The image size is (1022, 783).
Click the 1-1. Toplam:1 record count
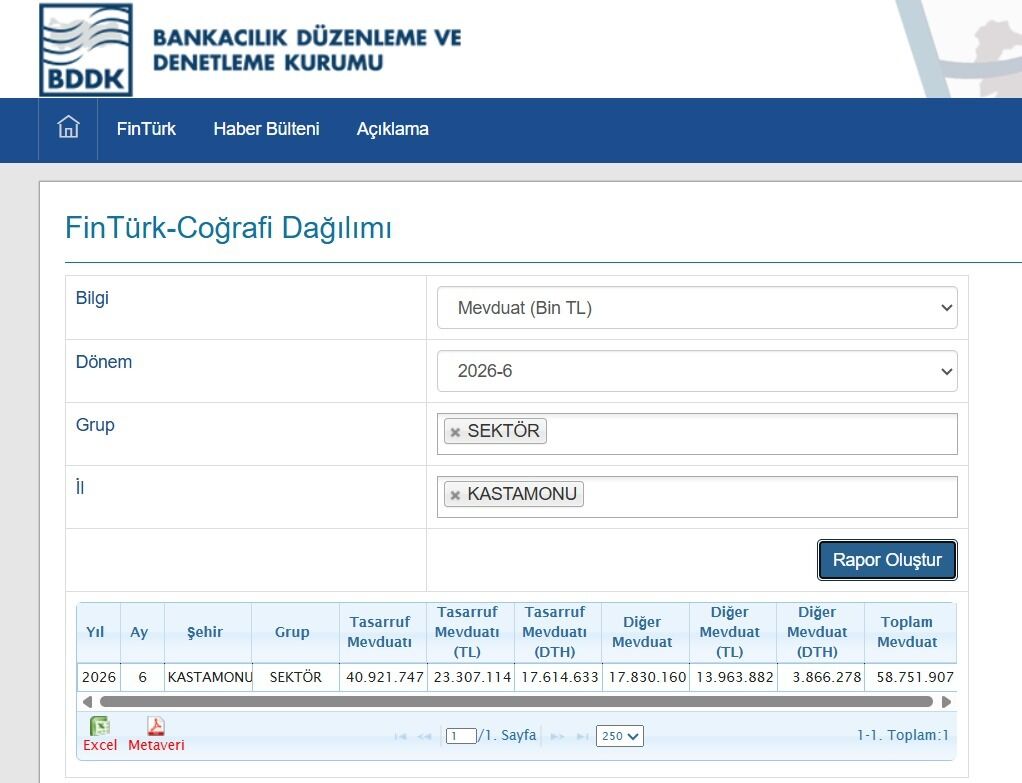(903, 735)
